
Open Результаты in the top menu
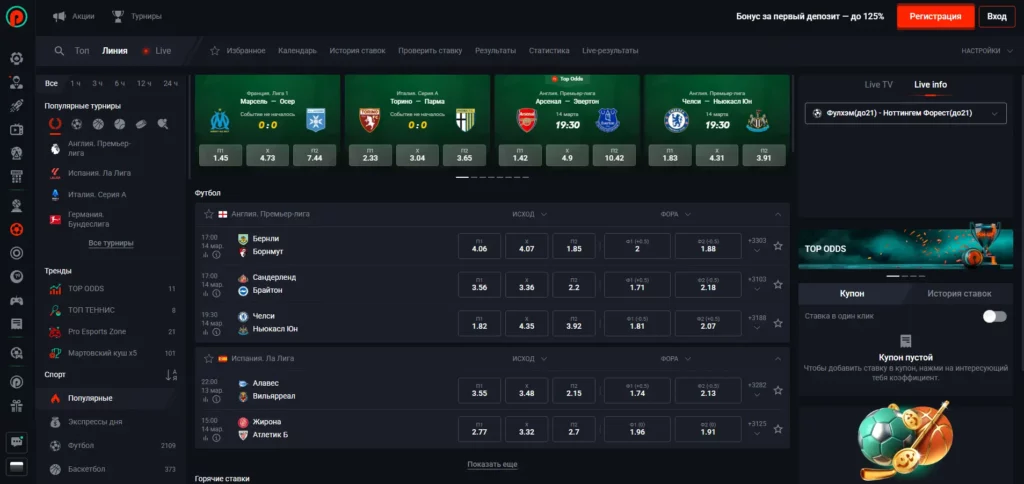(x=495, y=50)
